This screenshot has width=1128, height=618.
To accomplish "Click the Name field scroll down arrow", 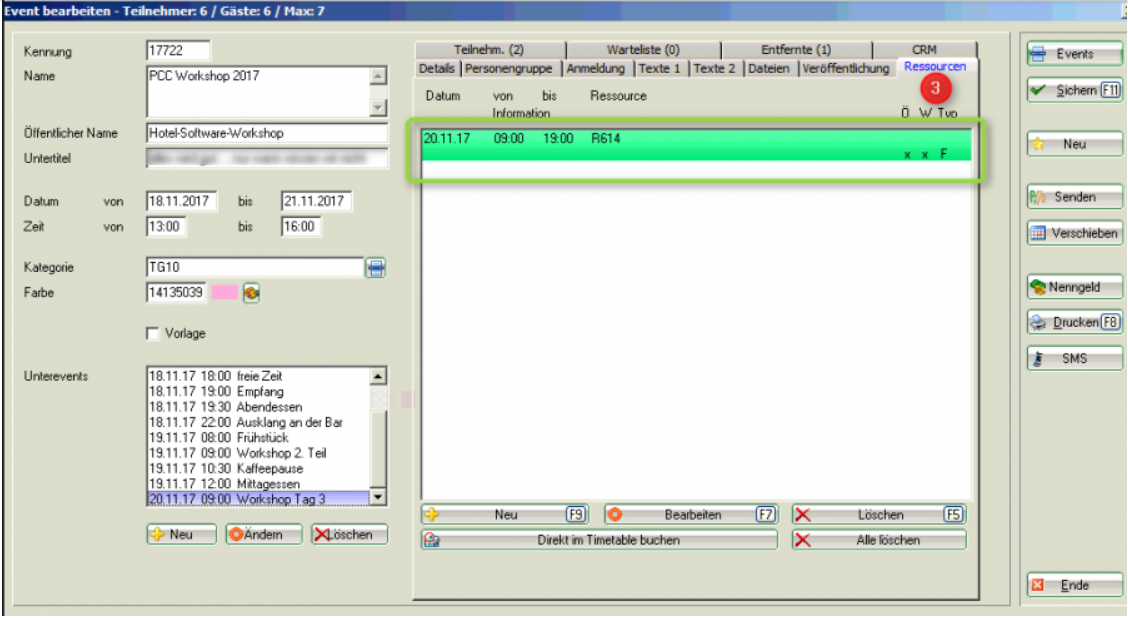I will coord(377,108).
